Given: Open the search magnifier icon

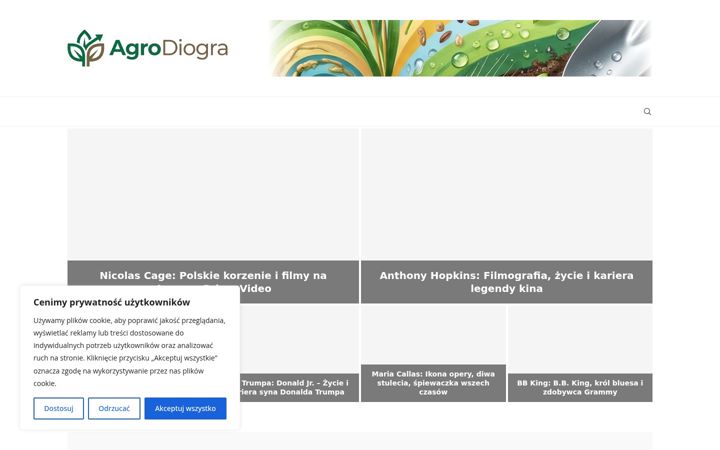Looking at the screenshot, I should [647, 112].
